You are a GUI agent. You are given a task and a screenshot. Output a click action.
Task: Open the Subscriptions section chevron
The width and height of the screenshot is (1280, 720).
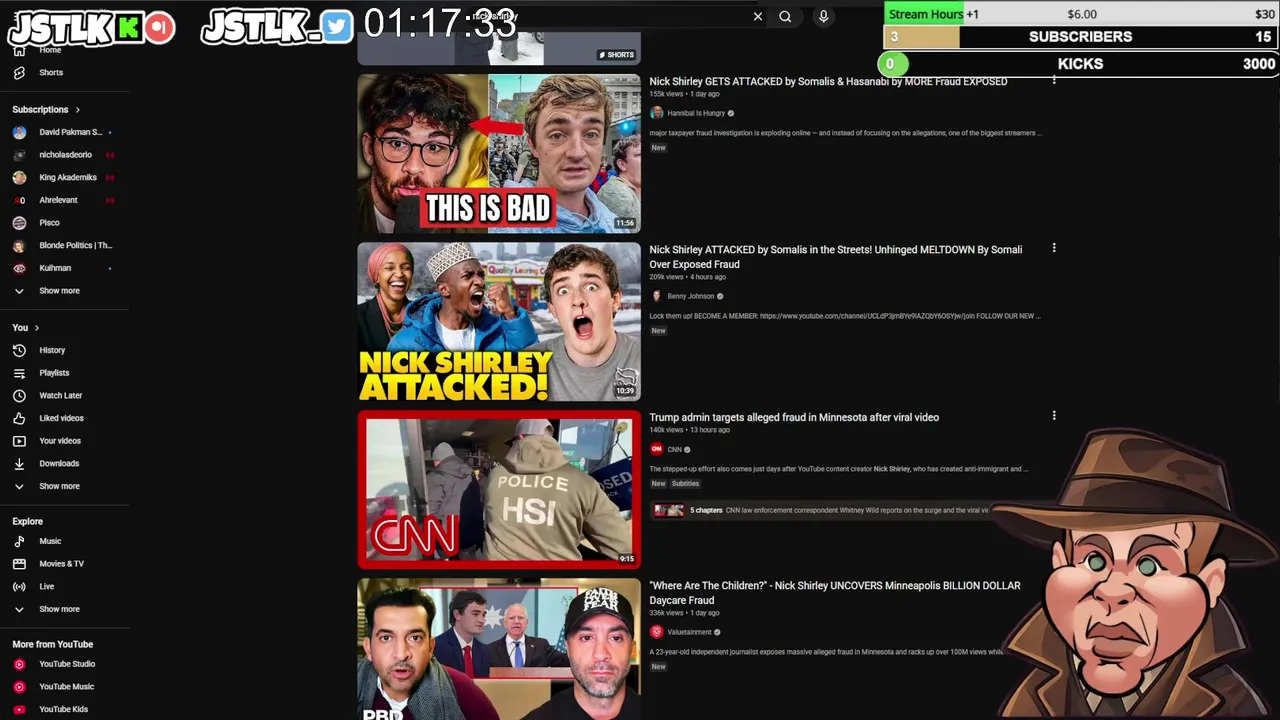click(77, 109)
